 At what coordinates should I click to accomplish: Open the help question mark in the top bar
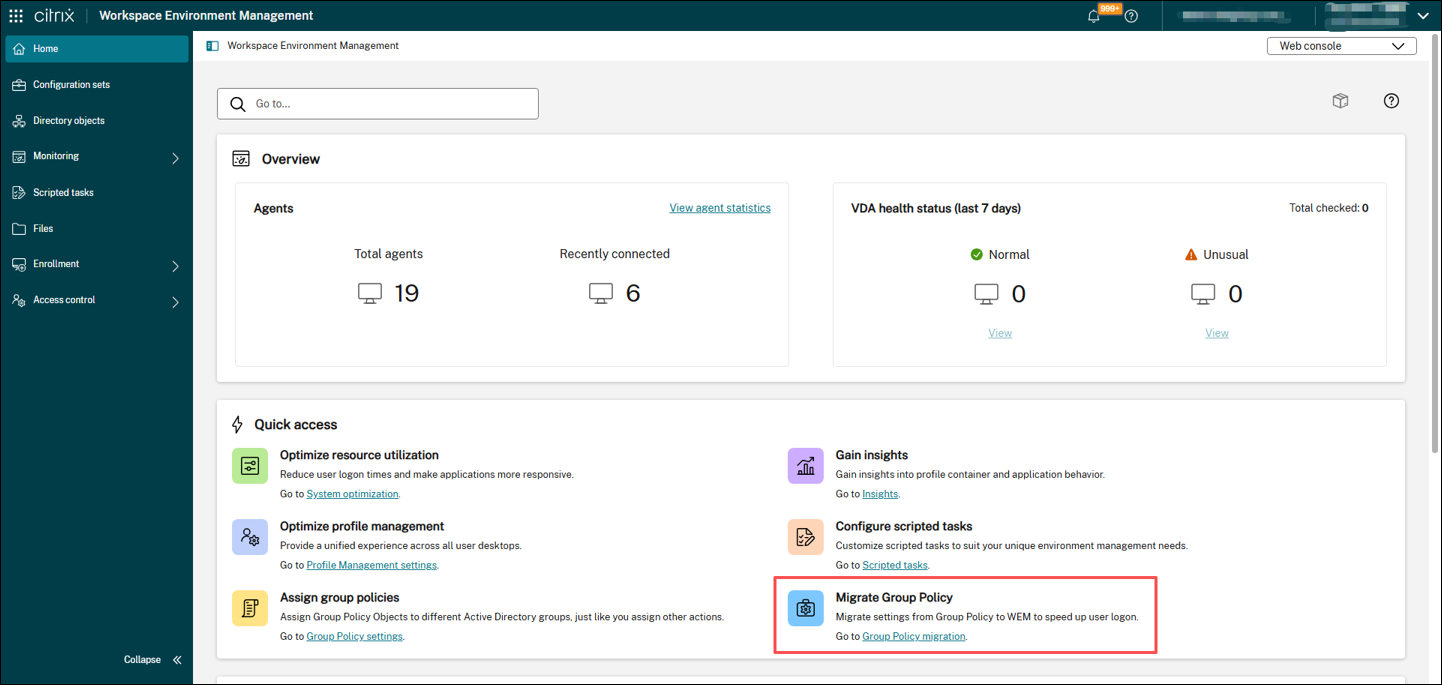coord(1130,15)
